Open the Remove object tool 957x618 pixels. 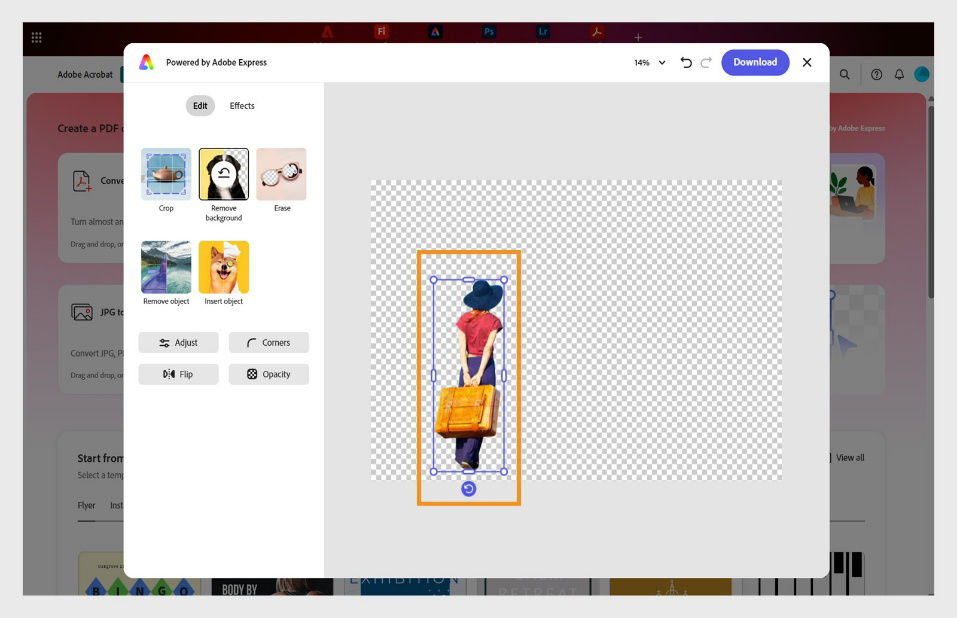click(166, 267)
